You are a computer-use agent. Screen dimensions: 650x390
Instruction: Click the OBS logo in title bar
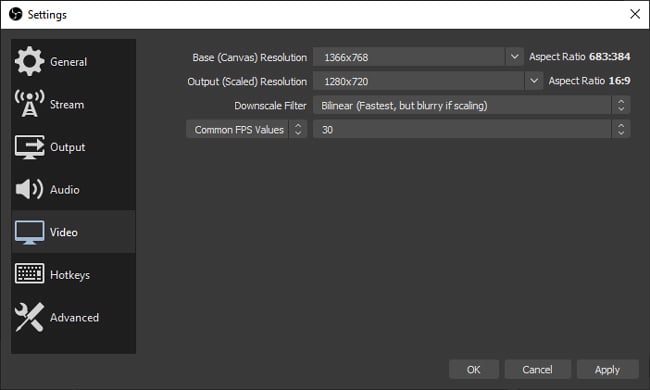[15, 15]
